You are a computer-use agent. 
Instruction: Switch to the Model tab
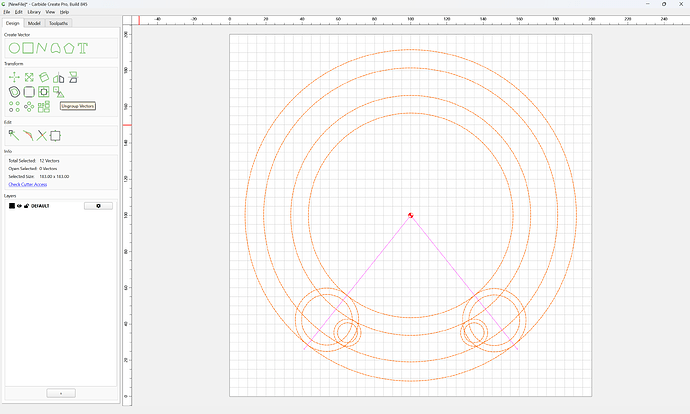[34, 23]
